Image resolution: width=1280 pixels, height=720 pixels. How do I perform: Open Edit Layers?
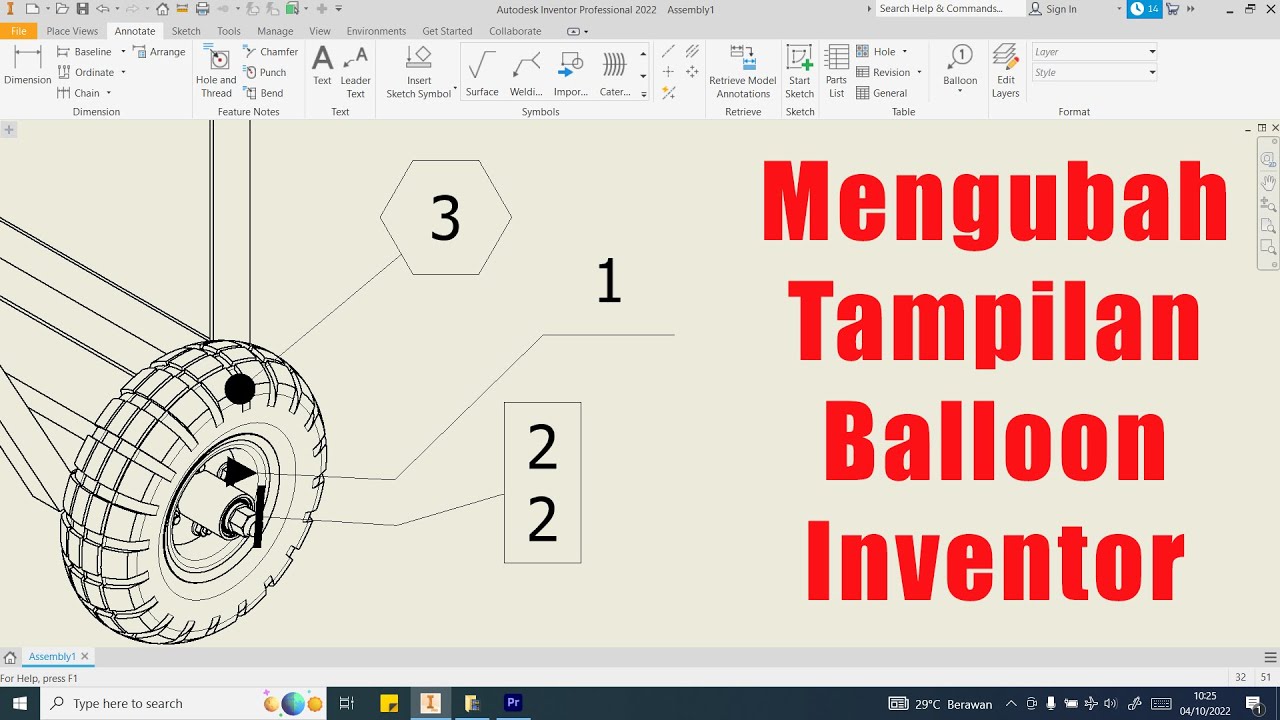pos(1006,72)
